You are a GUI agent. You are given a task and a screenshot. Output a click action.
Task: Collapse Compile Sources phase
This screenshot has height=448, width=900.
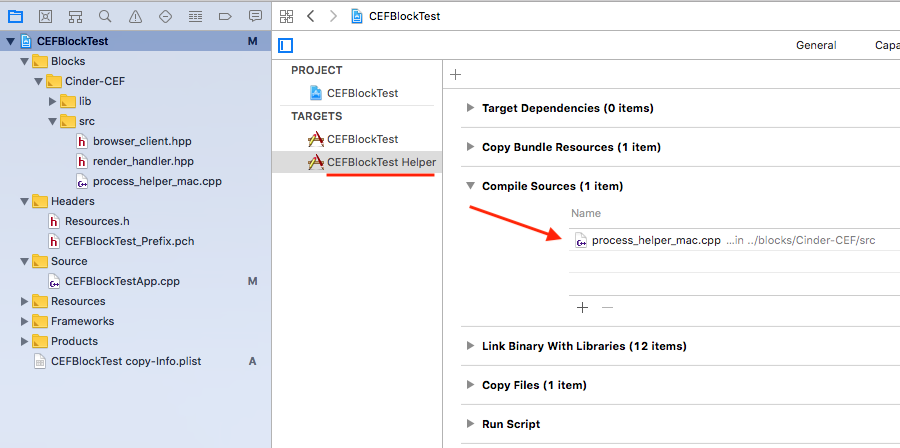471,186
